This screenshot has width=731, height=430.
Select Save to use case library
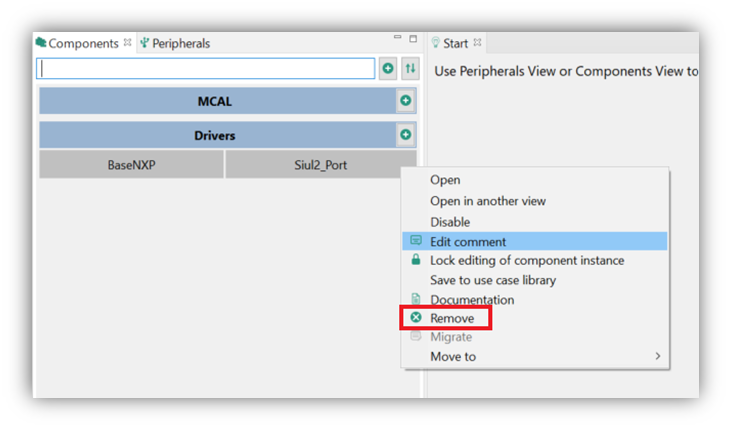(x=493, y=280)
